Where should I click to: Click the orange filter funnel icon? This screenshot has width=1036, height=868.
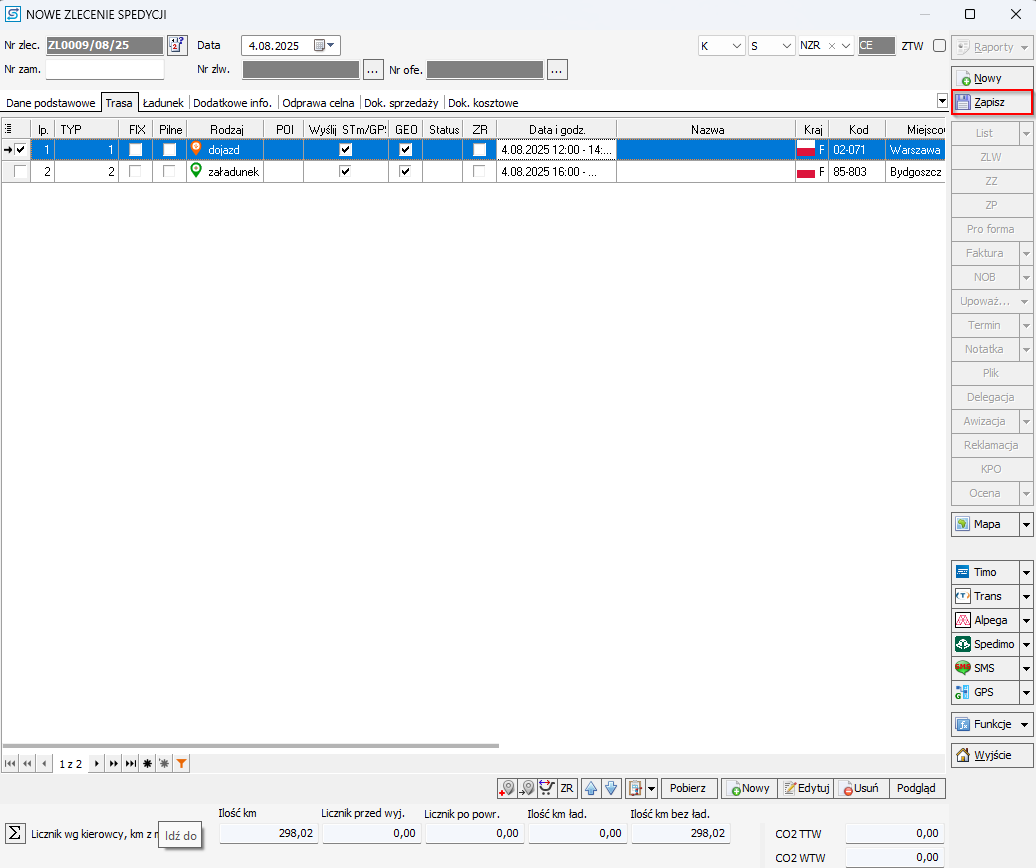coord(181,763)
